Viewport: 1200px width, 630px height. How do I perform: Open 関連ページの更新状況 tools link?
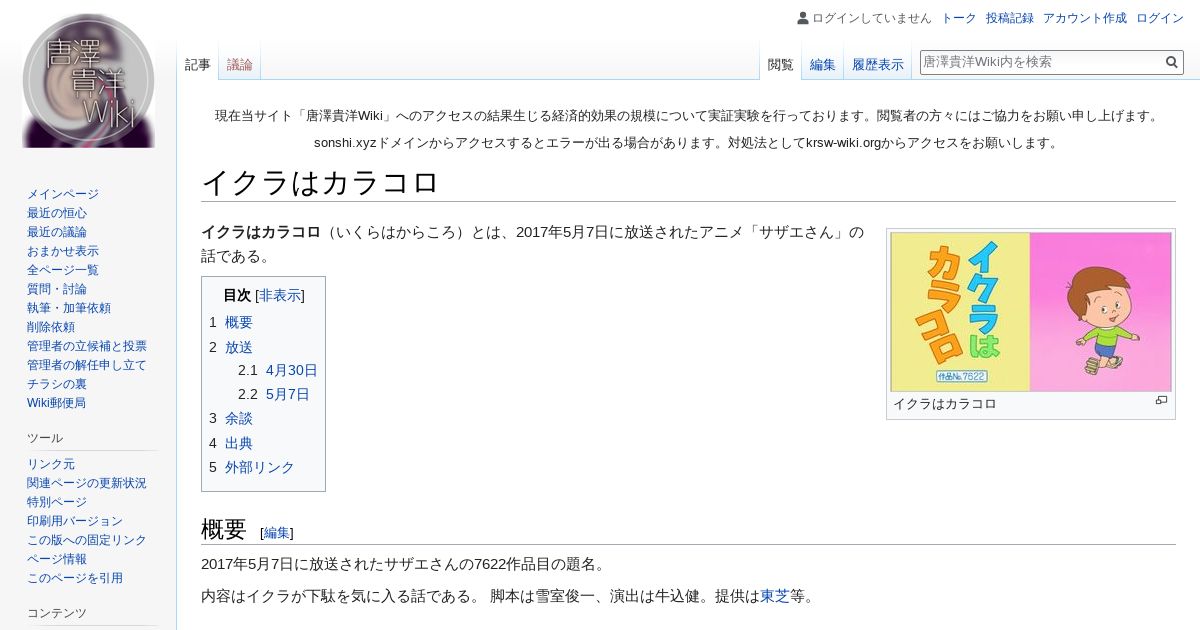point(87,483)
